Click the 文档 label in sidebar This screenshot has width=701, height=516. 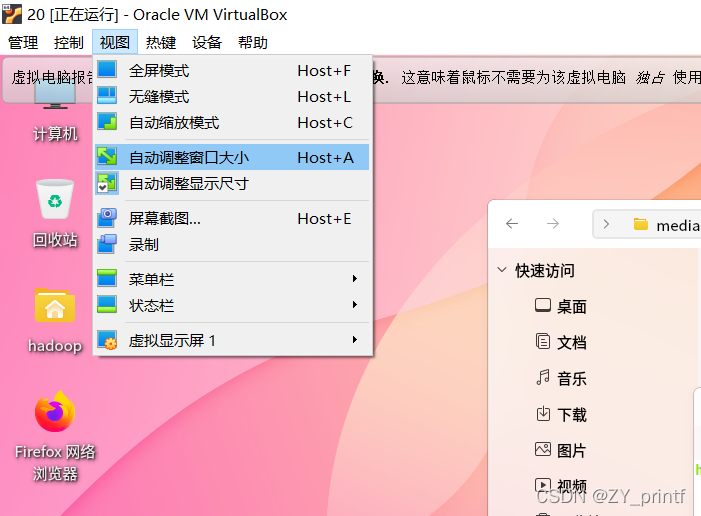(x=572, y=343)
